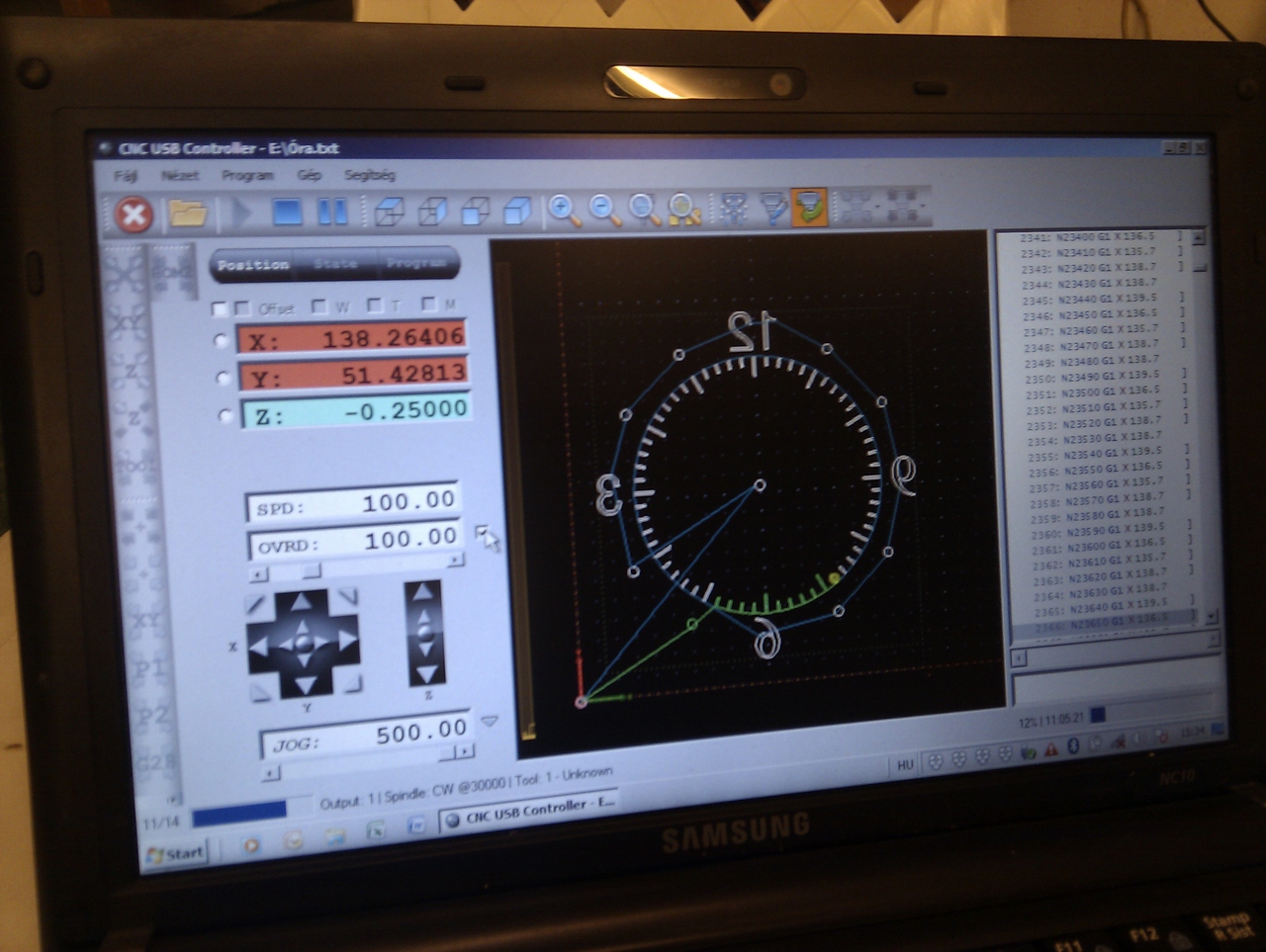Open the Nézet menu
The height and width of the screenshot is (952, 1266).
(x=180, y=176)
